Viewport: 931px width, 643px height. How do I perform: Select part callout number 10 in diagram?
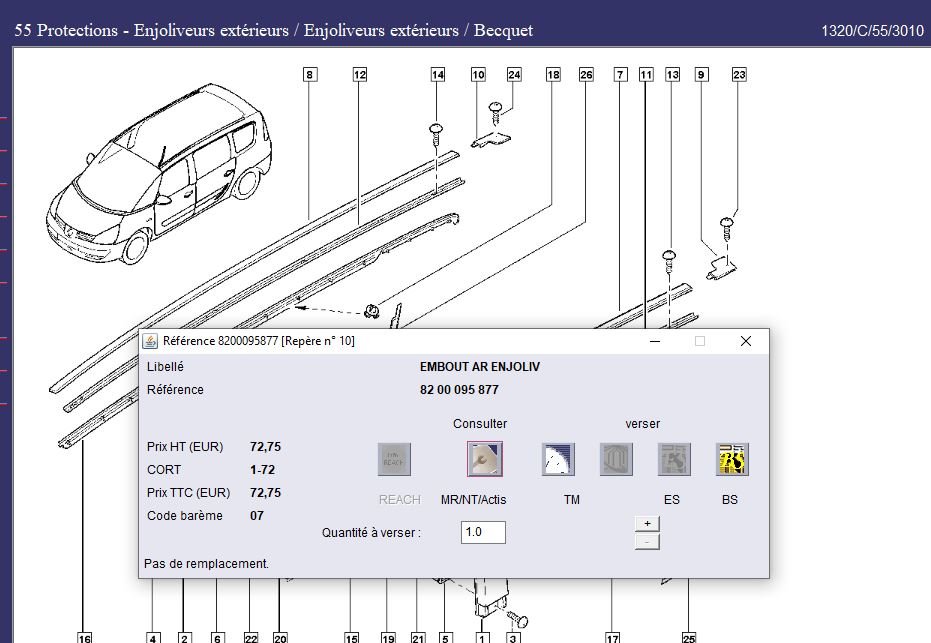tap(478, 75)
